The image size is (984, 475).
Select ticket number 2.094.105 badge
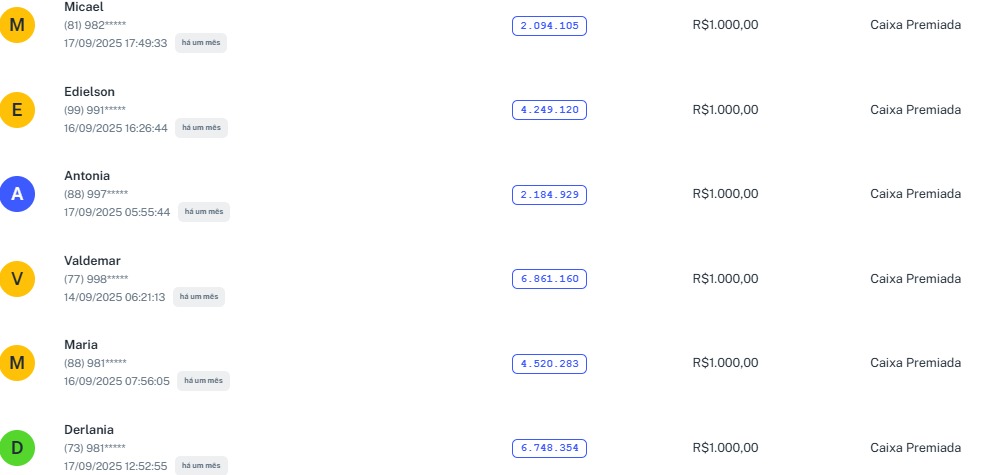[x=549, y=26]
